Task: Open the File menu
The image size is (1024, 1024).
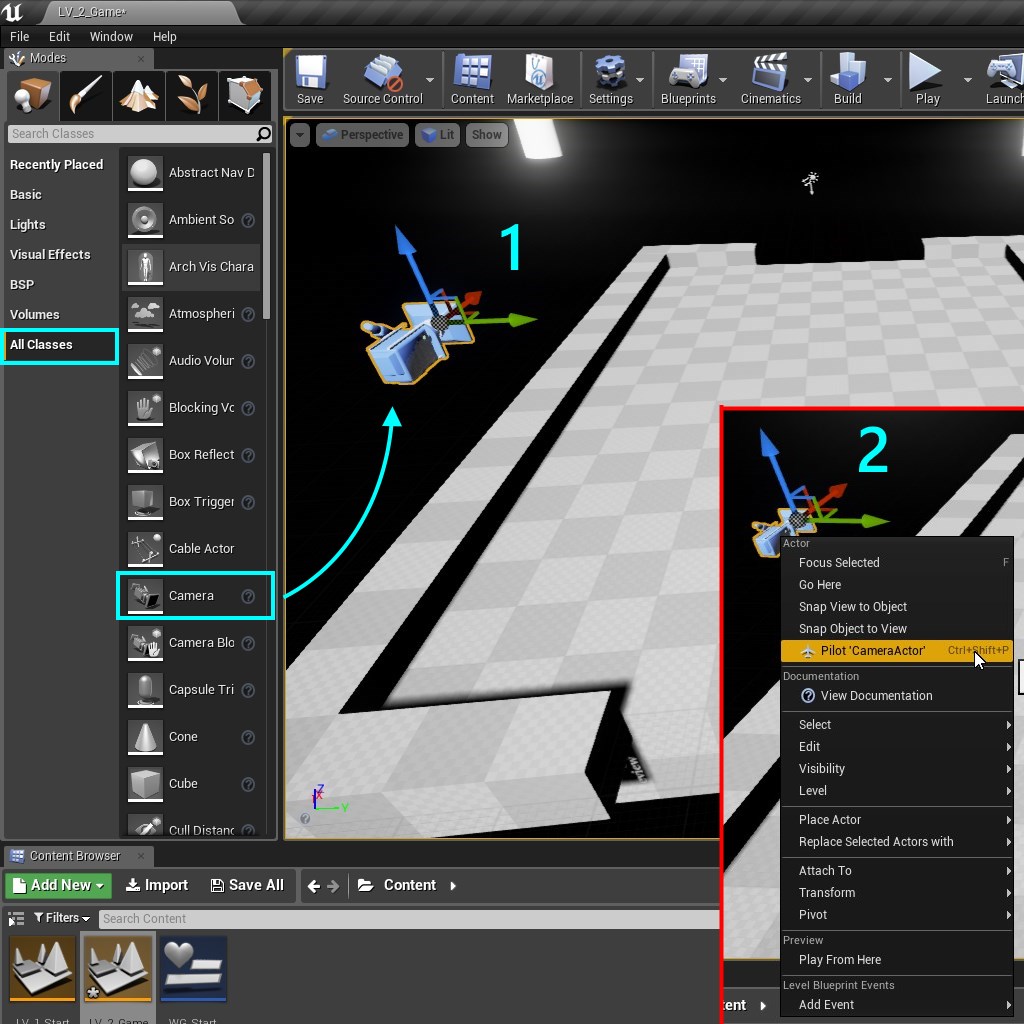Action: coord(20,37)
